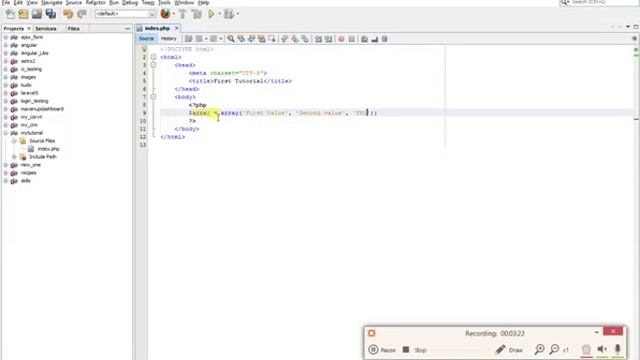
Task: Click the Redo toolbar icon
Action: tap(82, 14)
